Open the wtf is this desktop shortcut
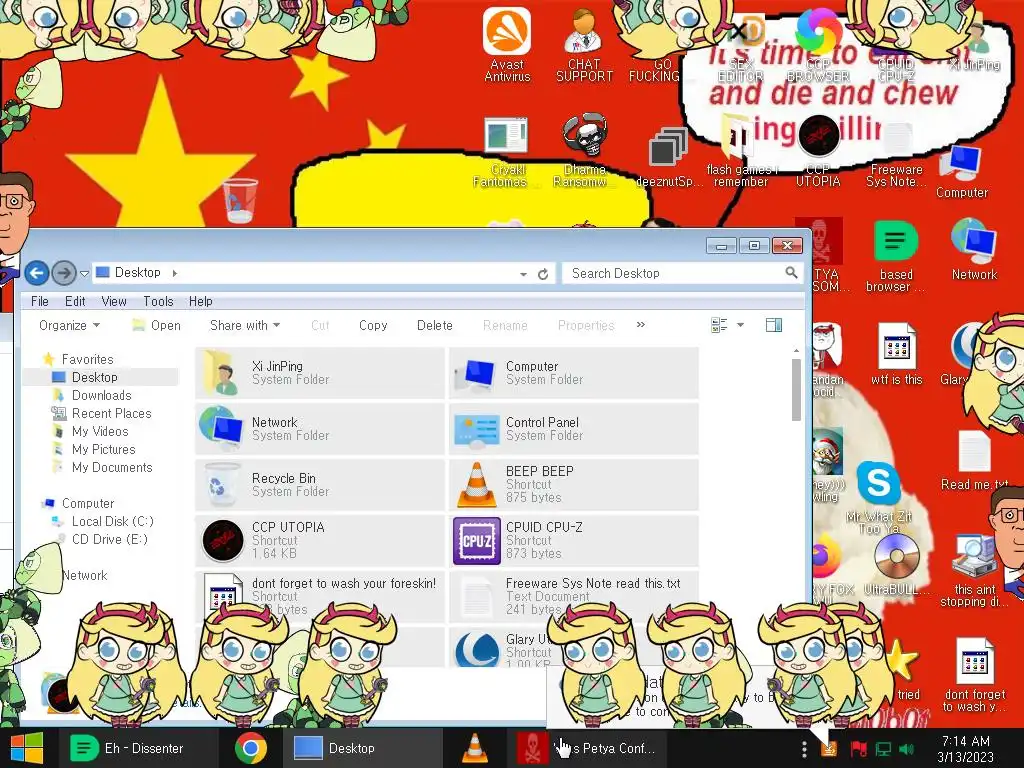Image resolution: width=1024 pixels, height=768 pixels. click(x=897, y=354)
